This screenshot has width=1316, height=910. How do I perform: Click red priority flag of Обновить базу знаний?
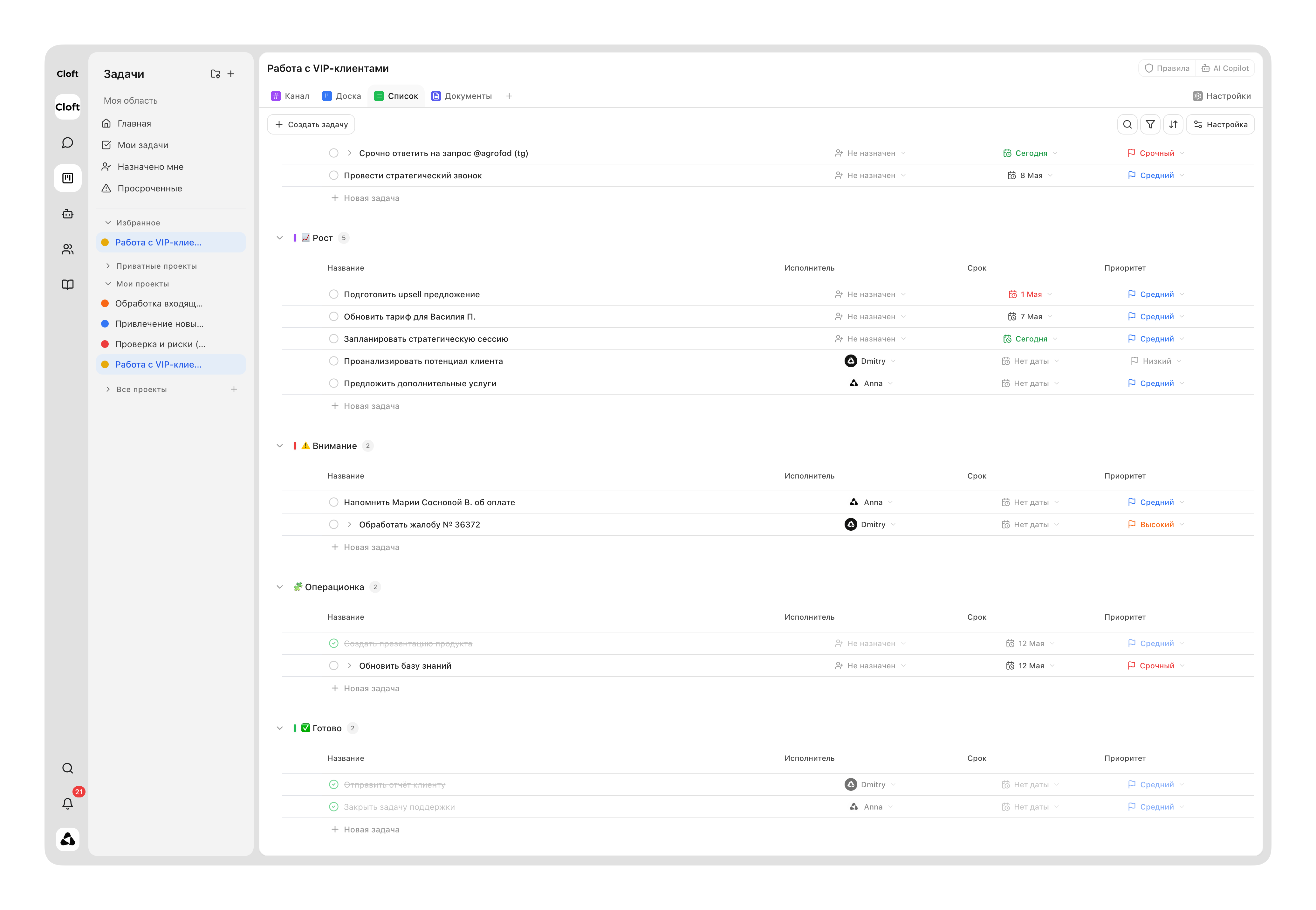1131,665
